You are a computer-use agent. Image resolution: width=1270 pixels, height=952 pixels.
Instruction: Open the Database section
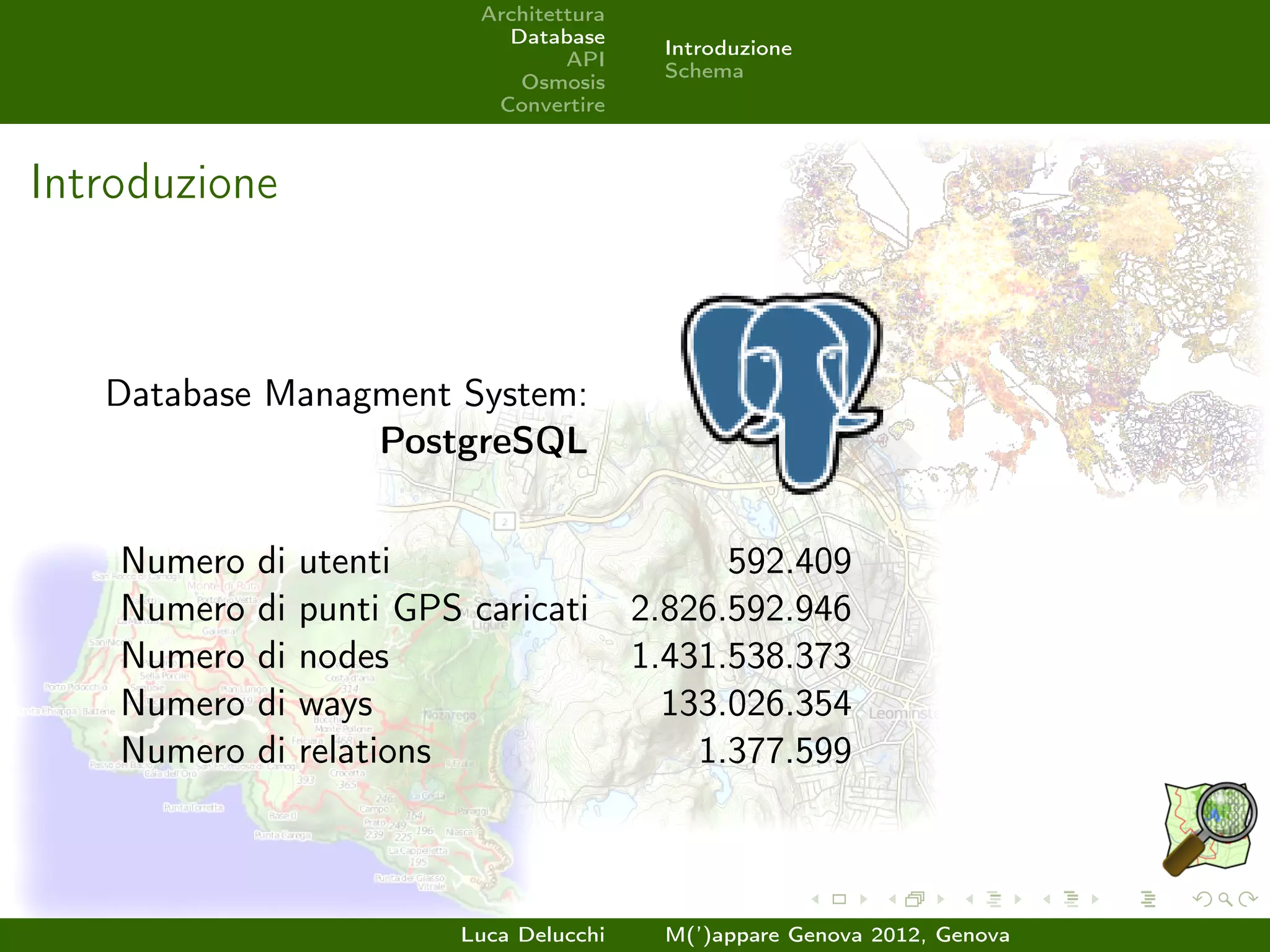(x=557, y=37)
